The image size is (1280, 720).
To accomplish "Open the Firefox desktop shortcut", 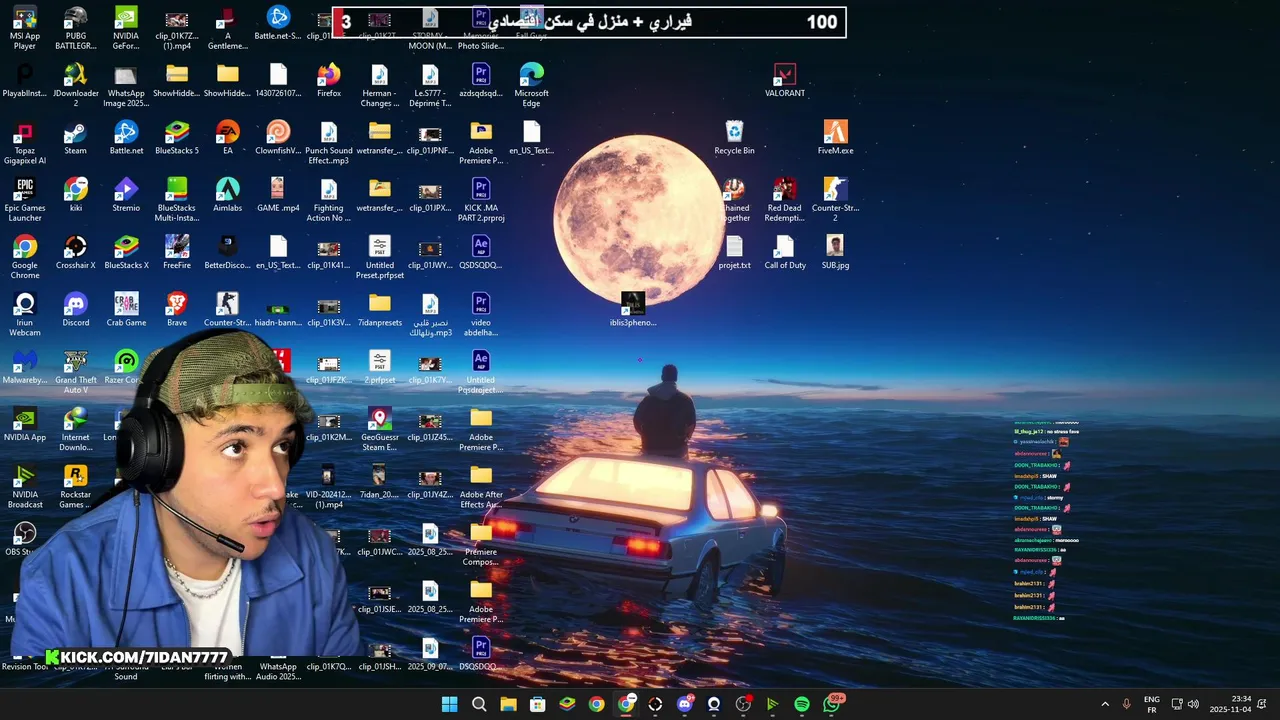I will tap(329, 81).
